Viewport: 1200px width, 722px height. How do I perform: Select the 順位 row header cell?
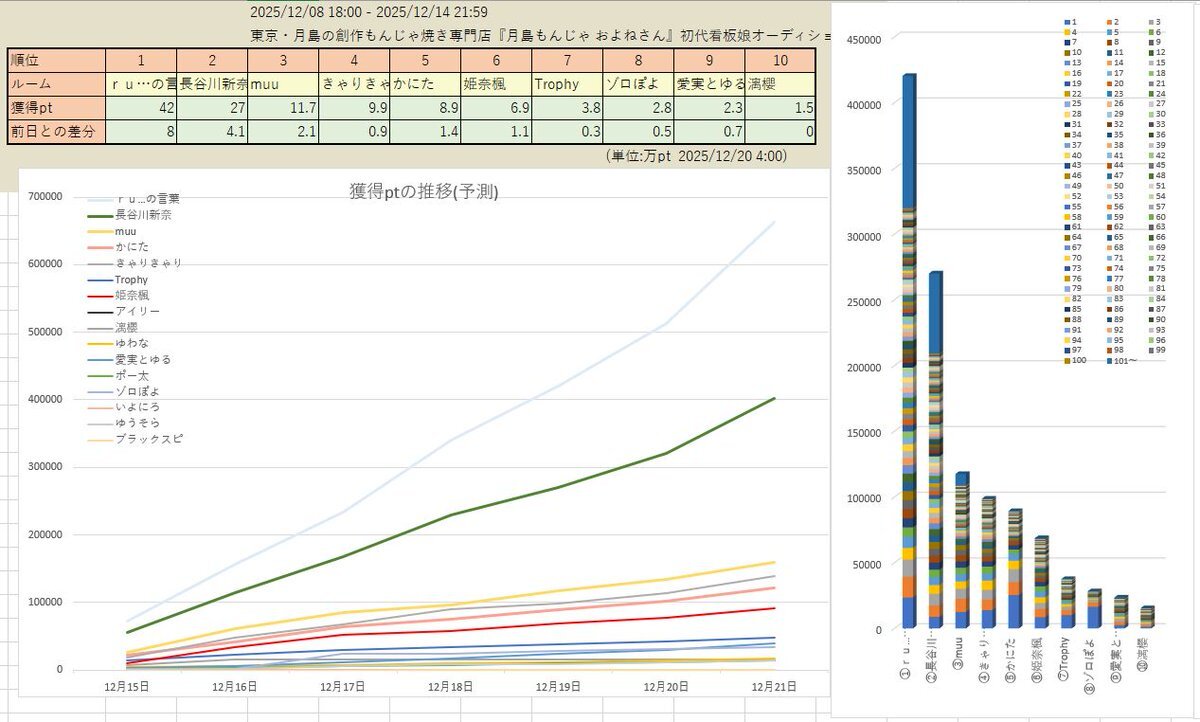(55, 60)
